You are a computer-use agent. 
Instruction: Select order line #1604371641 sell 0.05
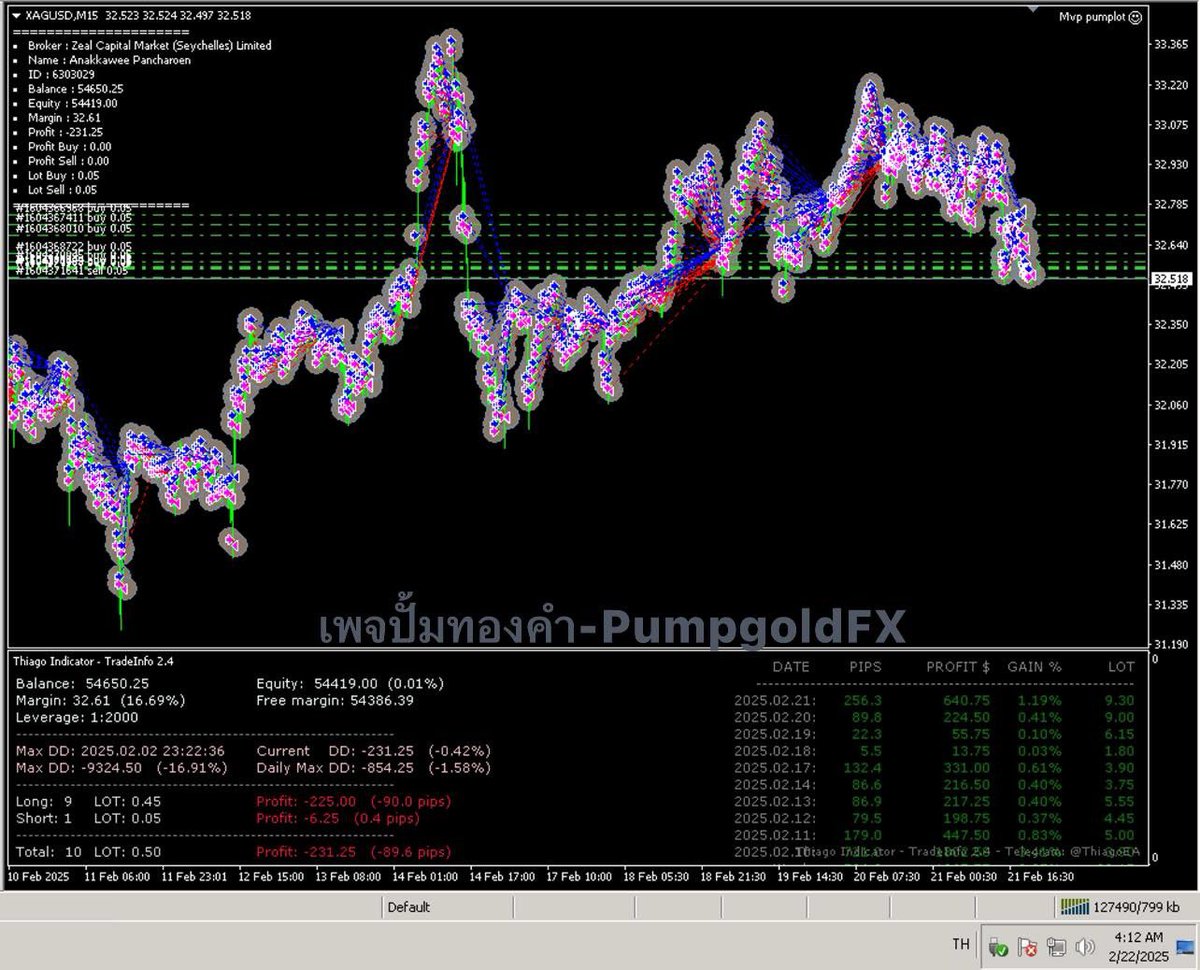(72, 270)
